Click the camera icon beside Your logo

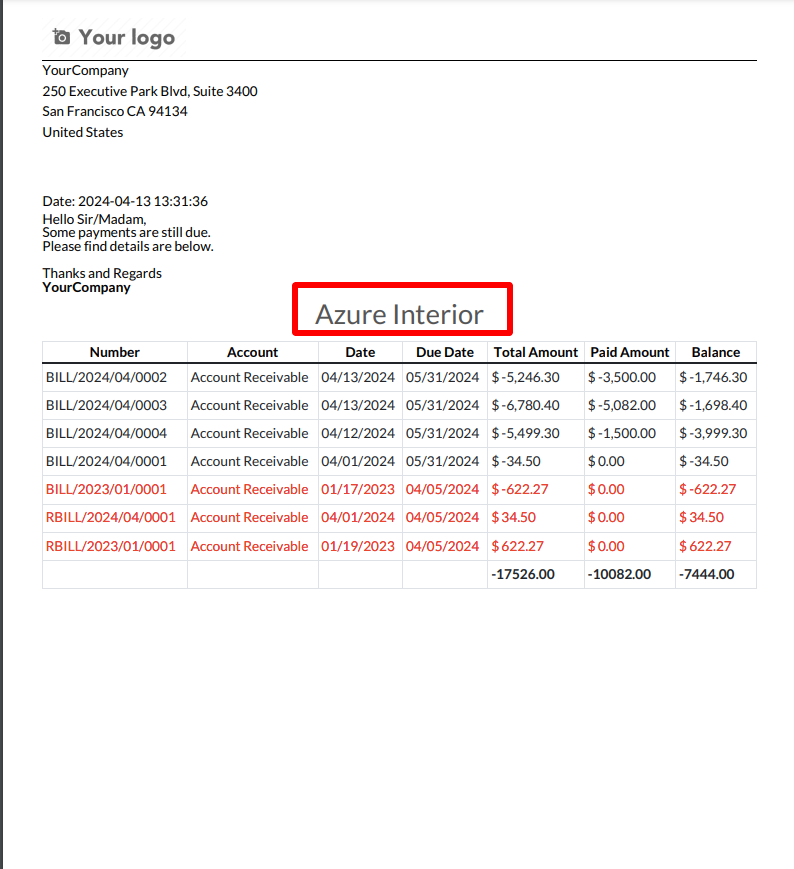tap(62, 37)
